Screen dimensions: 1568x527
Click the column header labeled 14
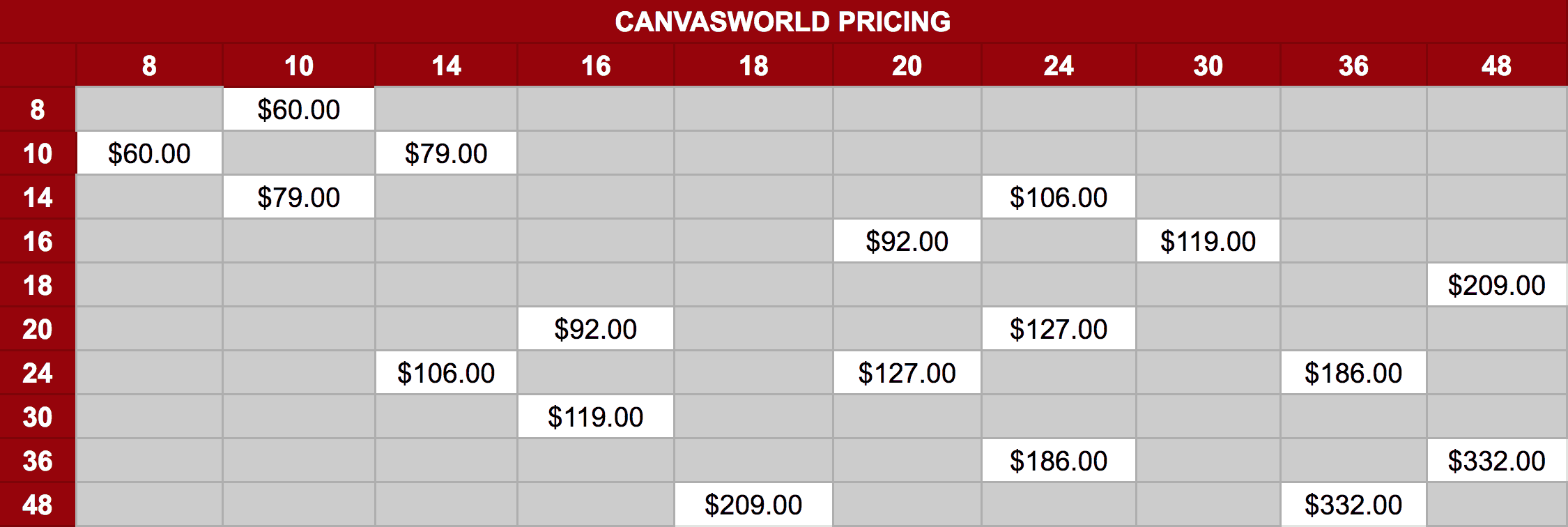tap(446, 66)
